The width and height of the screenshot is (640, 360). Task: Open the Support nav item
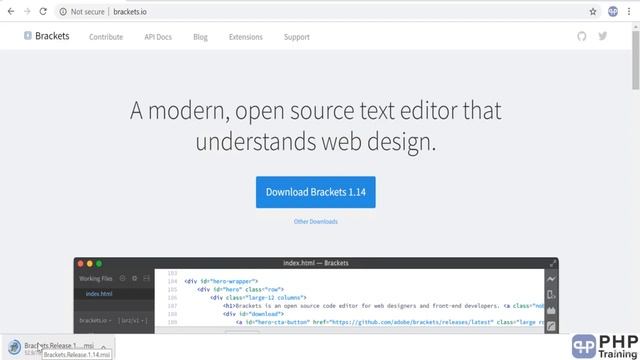pyautogui.click(x=297, y=37)
